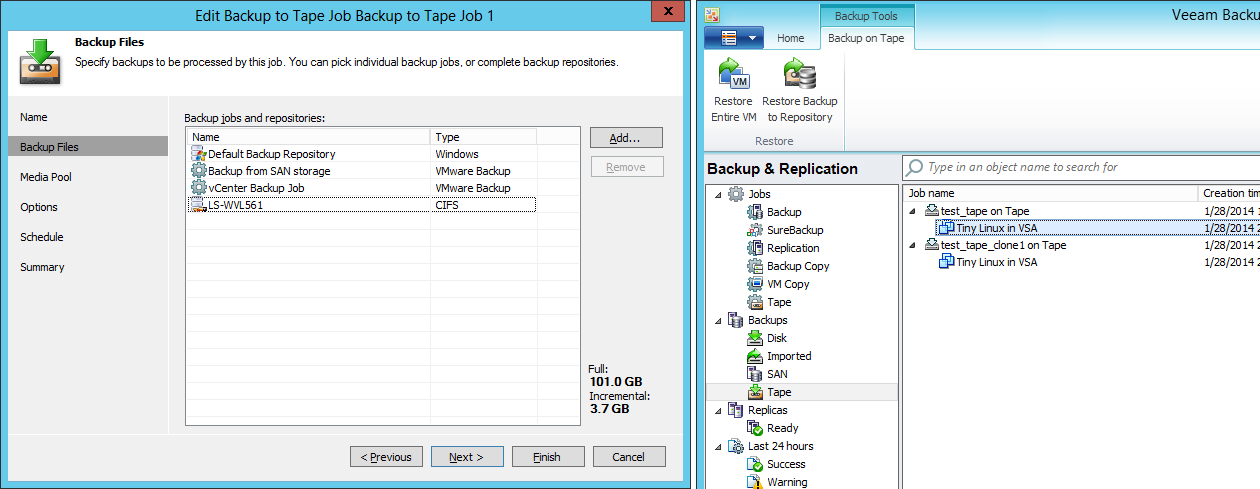
Task: Click vCenter Backup Job gear icon
Action: pyautogui.click(x=199, y=188)
